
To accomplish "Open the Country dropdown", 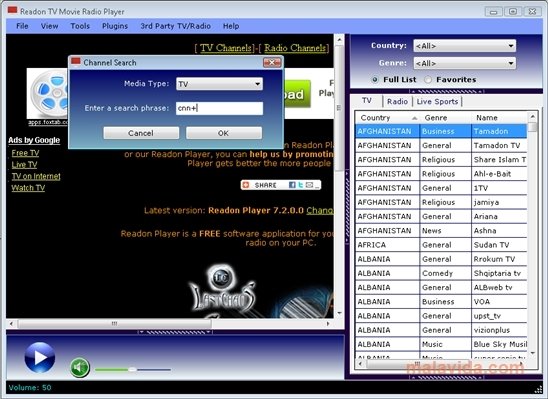I will [x=464, y=46].
